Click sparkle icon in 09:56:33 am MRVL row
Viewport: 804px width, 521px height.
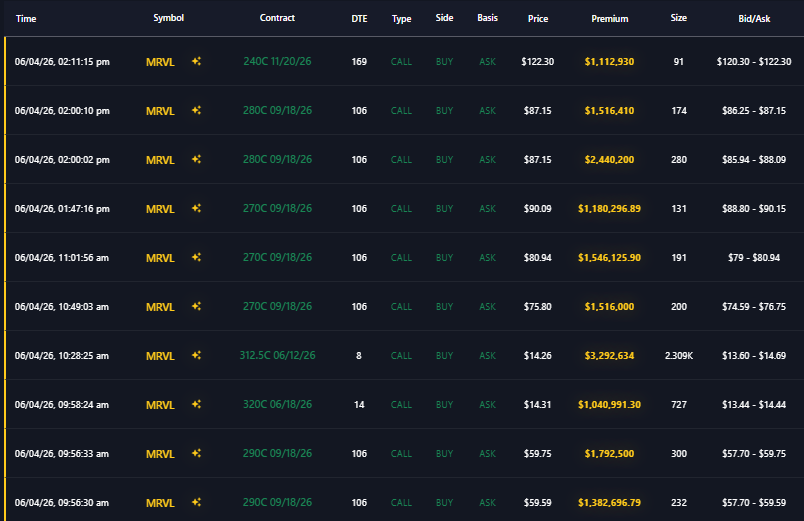(x=196, y=453)
